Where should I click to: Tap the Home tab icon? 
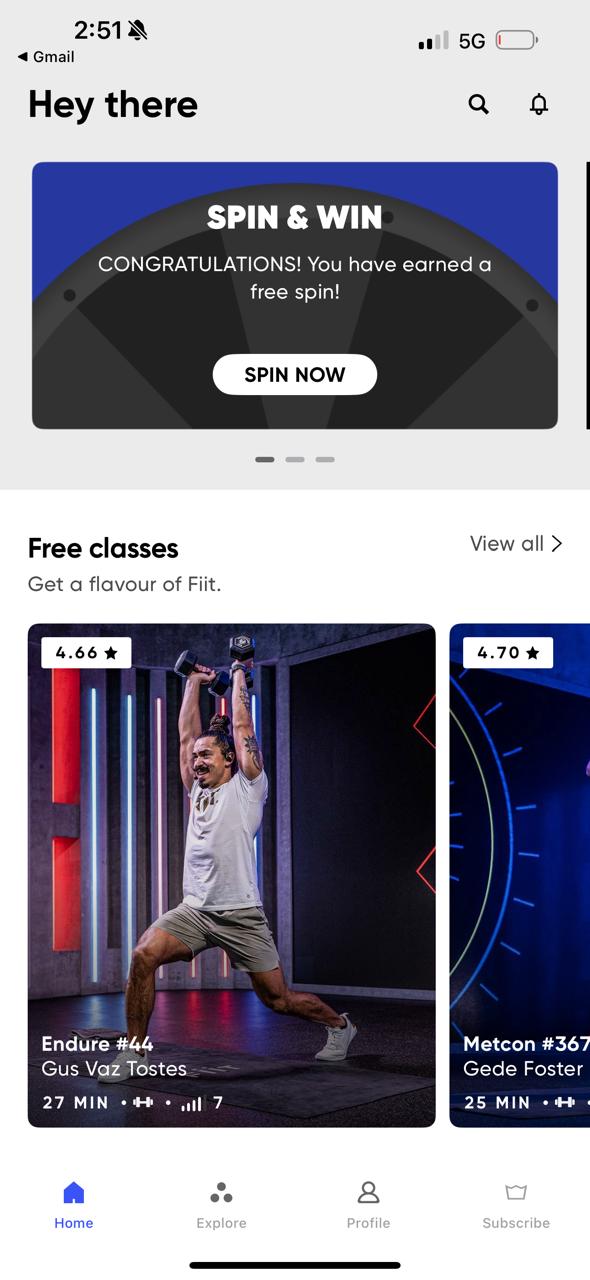point(74,1192)
